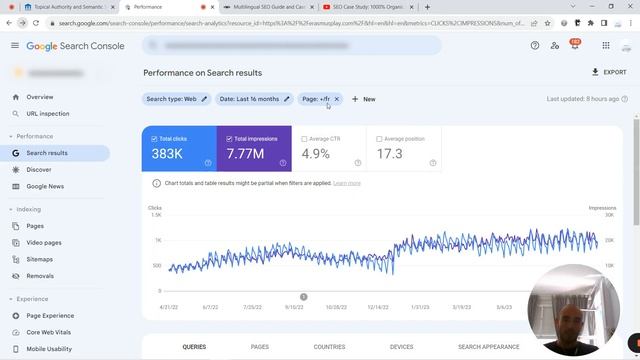The height and width of the screenshot is (360, 640).
Task: Click the page vertical scrollbar
Action: [x=636, y=171]
